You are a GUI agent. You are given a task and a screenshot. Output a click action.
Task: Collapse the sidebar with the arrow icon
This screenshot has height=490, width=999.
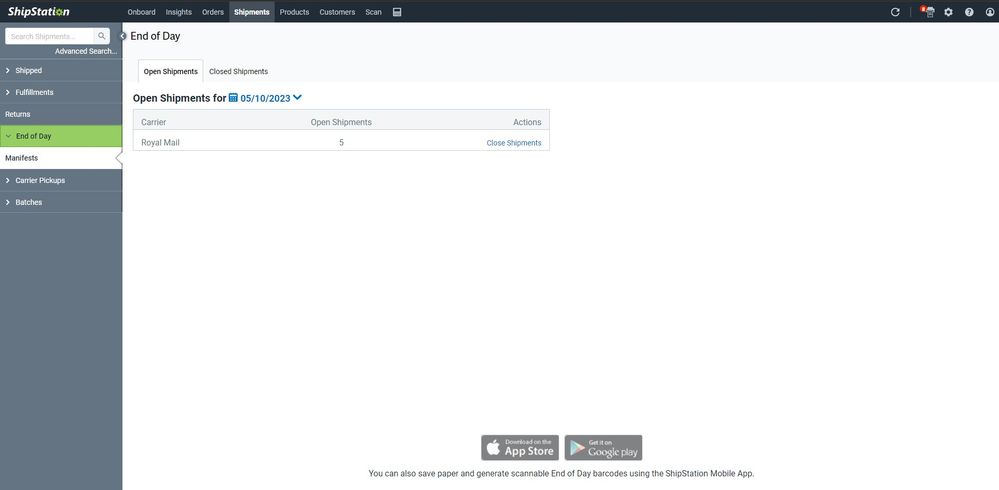pyautogui.click(x=123, y=36)
